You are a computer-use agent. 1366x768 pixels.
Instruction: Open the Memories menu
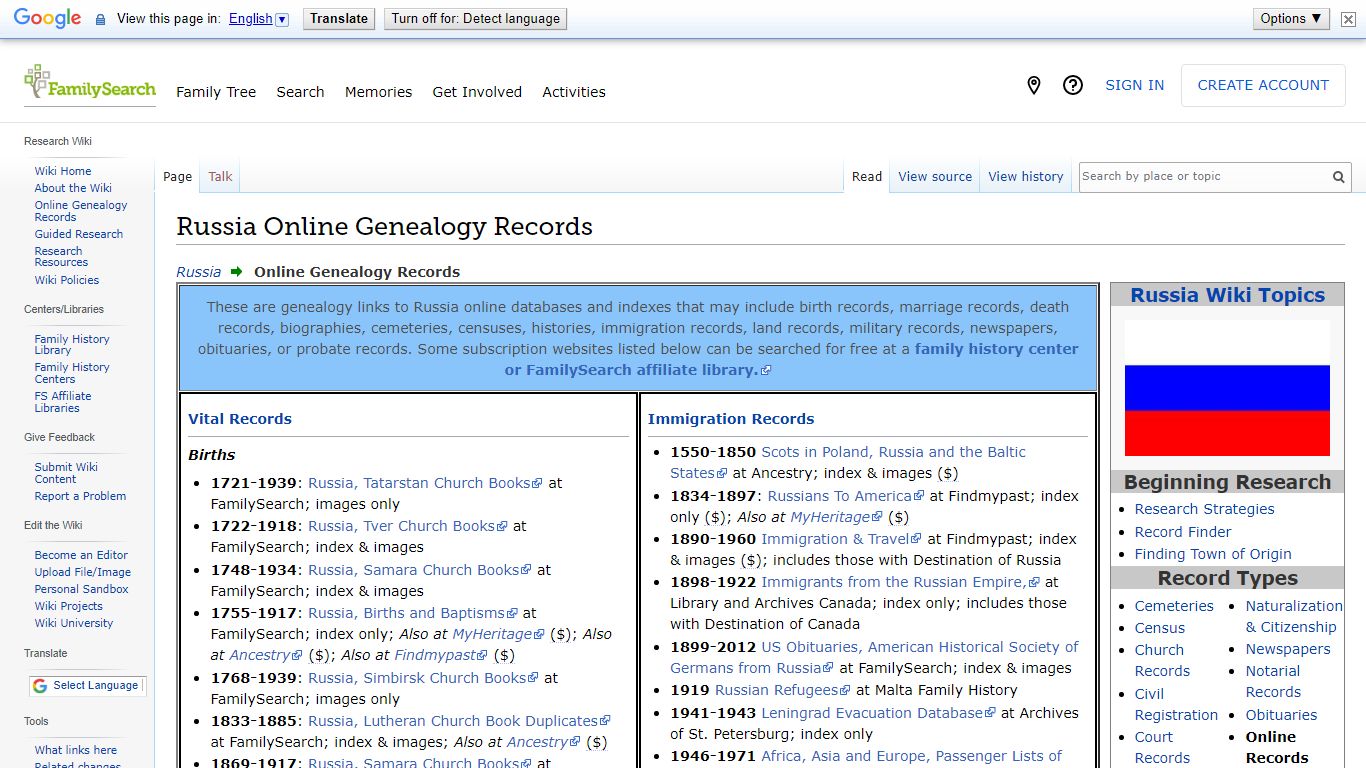coord(378,92)
